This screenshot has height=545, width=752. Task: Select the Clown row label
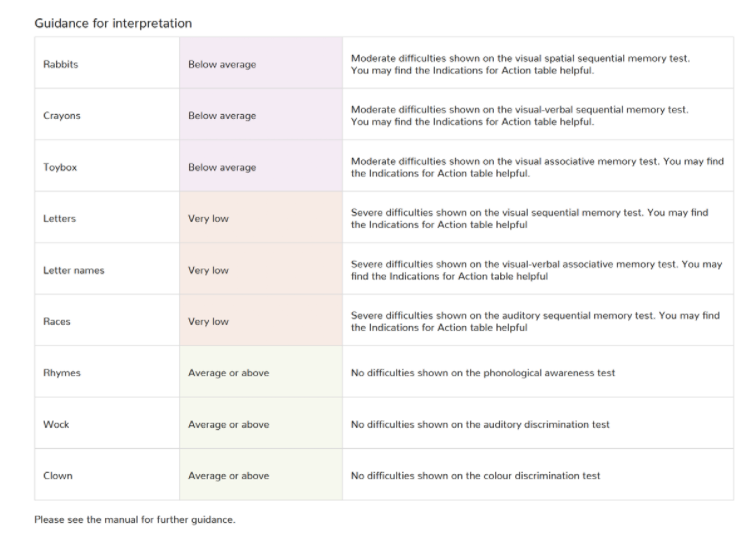point(58,475)
